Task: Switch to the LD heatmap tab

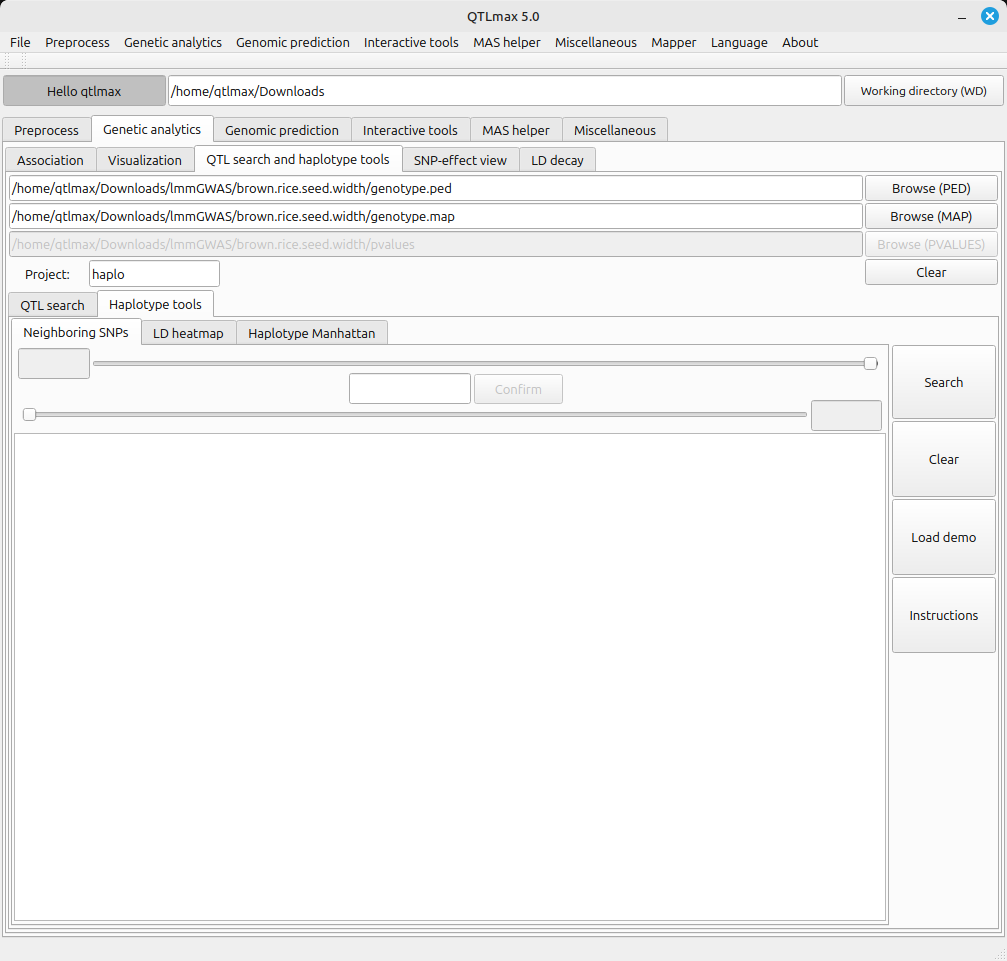Action: point(188,333)
